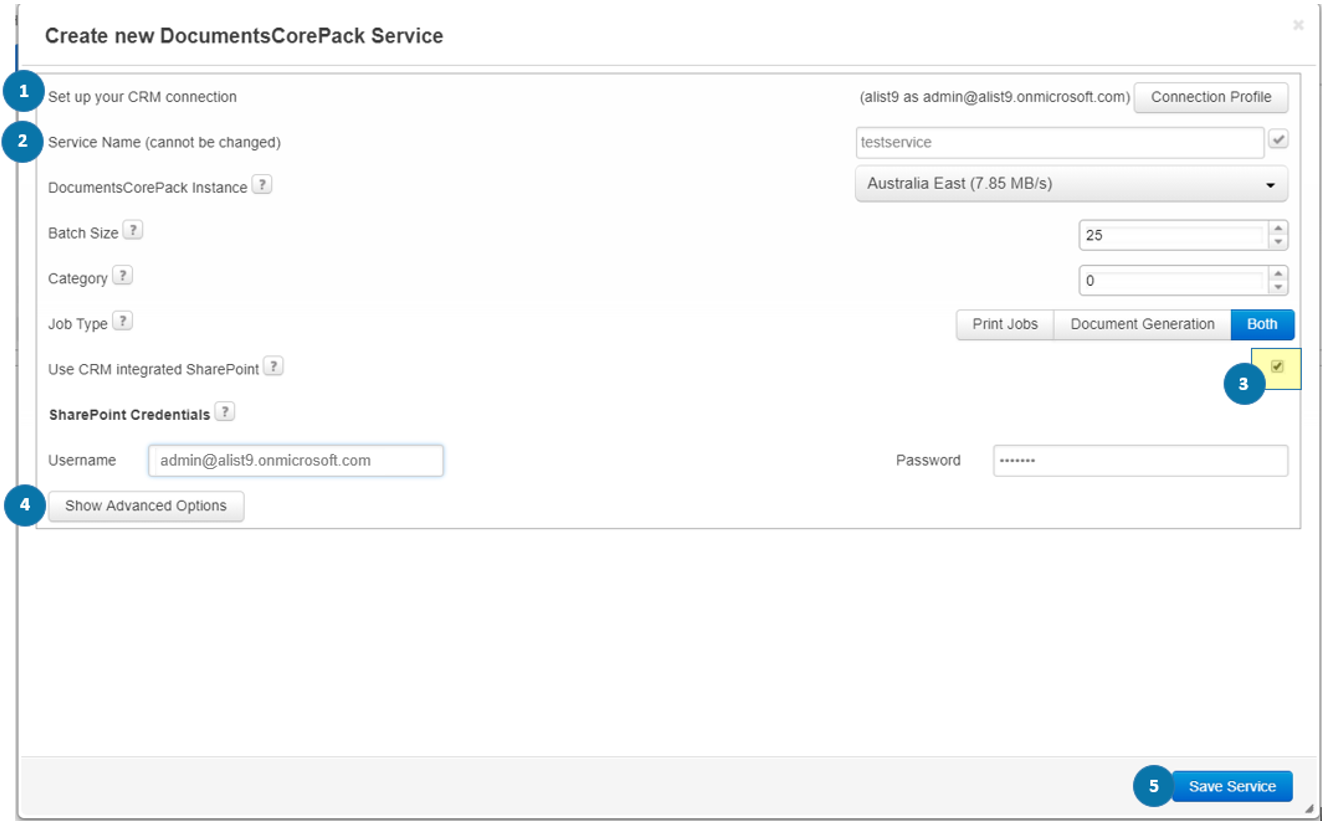This screenshot has width=1322, height=821.
Task: Open help for Use CRM integrated SharePoint
Action: coord(273,367)
